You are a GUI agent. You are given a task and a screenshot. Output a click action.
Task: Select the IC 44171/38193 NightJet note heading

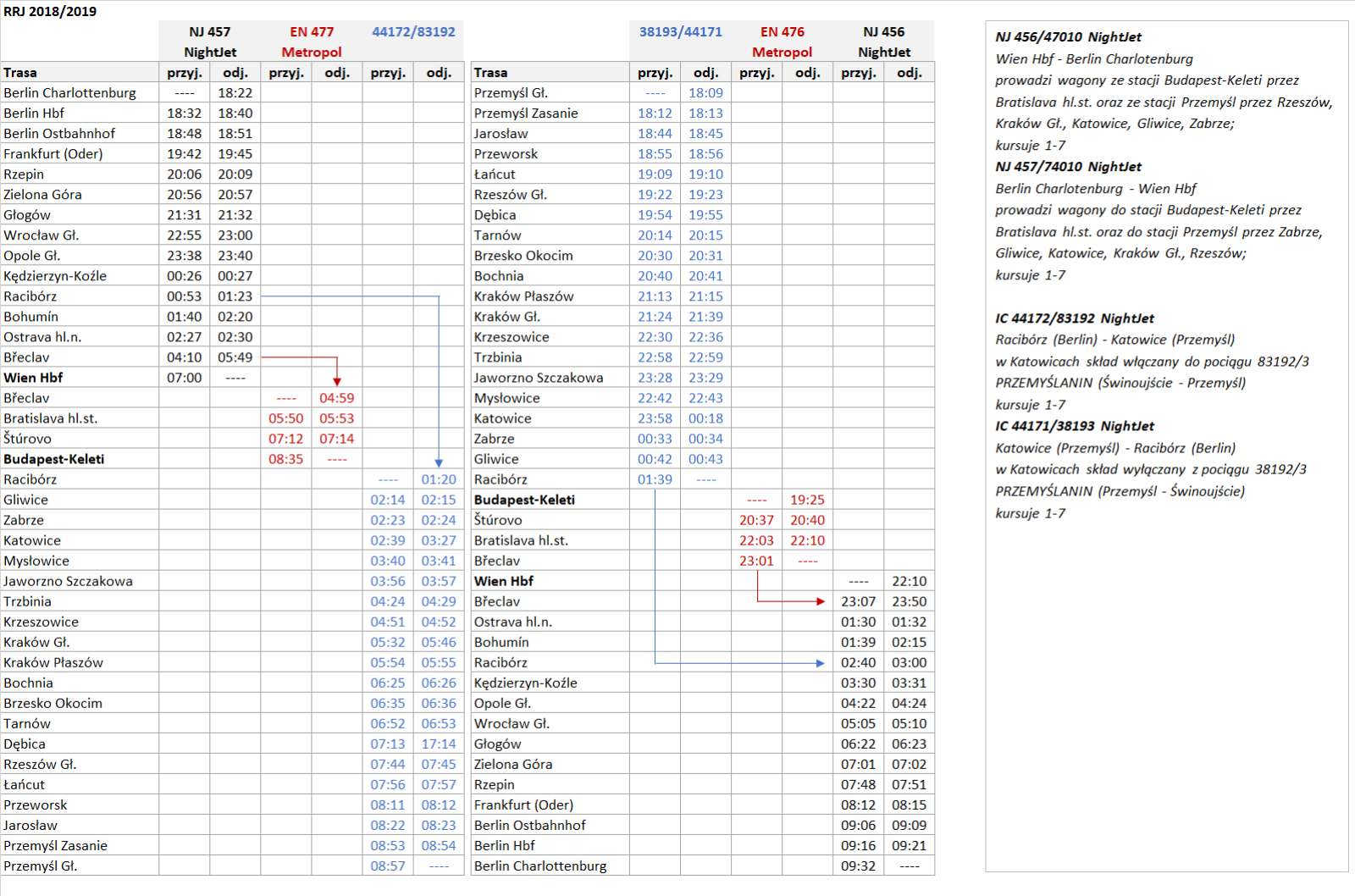pyautogui.click(x=1074, y=426)
